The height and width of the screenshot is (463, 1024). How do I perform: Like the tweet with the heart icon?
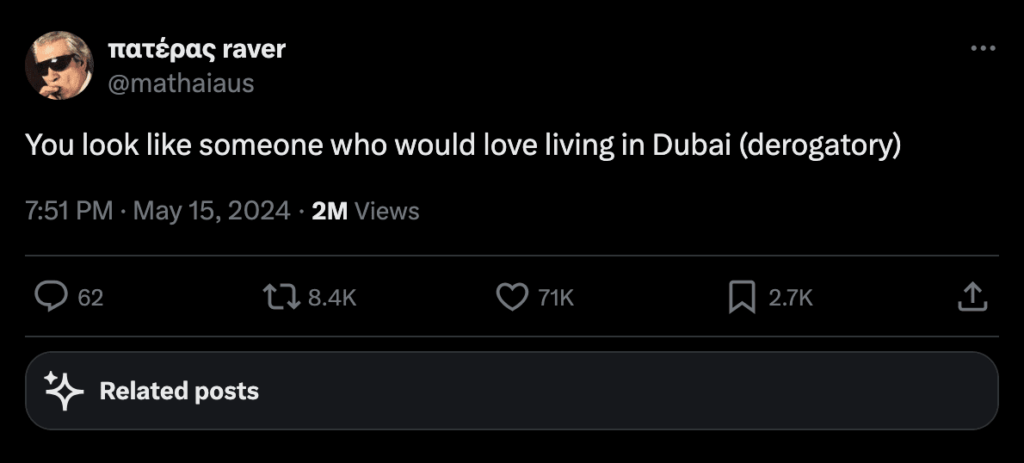512,296
